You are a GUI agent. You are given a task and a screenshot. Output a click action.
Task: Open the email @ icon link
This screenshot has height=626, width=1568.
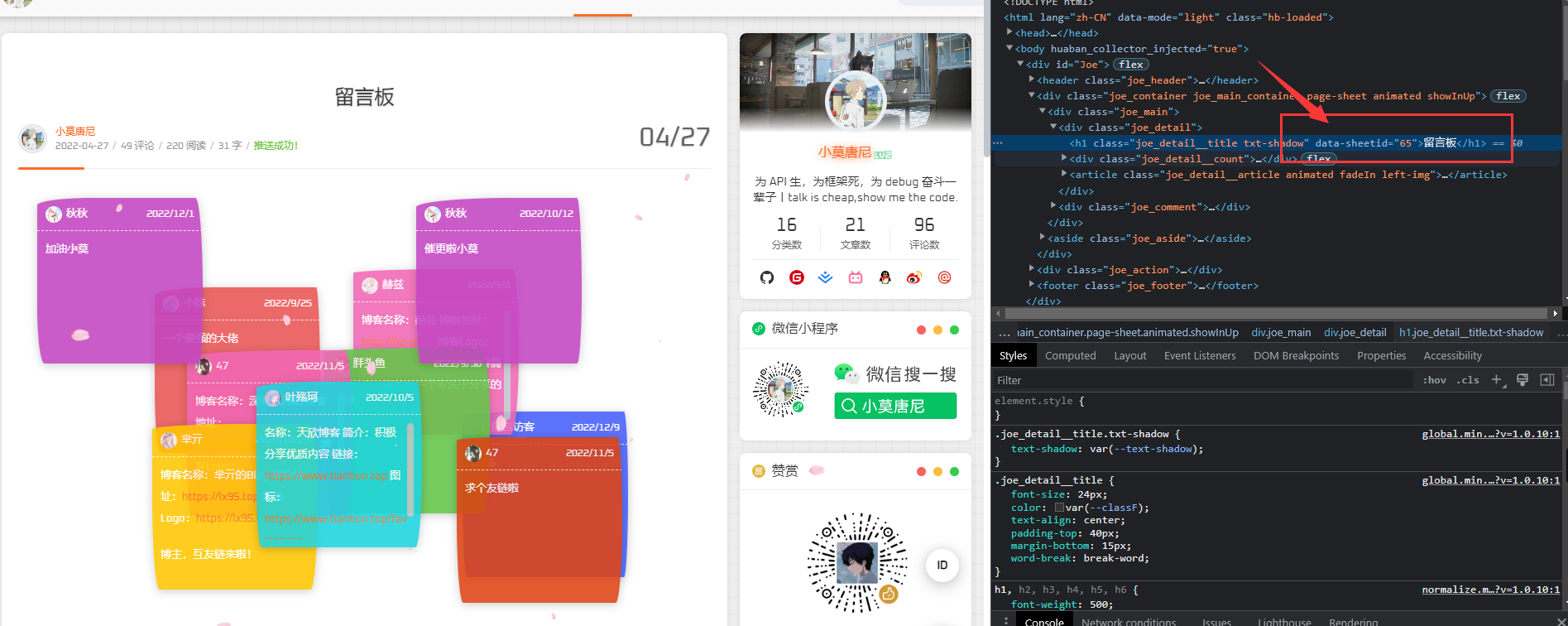point(944,277)
